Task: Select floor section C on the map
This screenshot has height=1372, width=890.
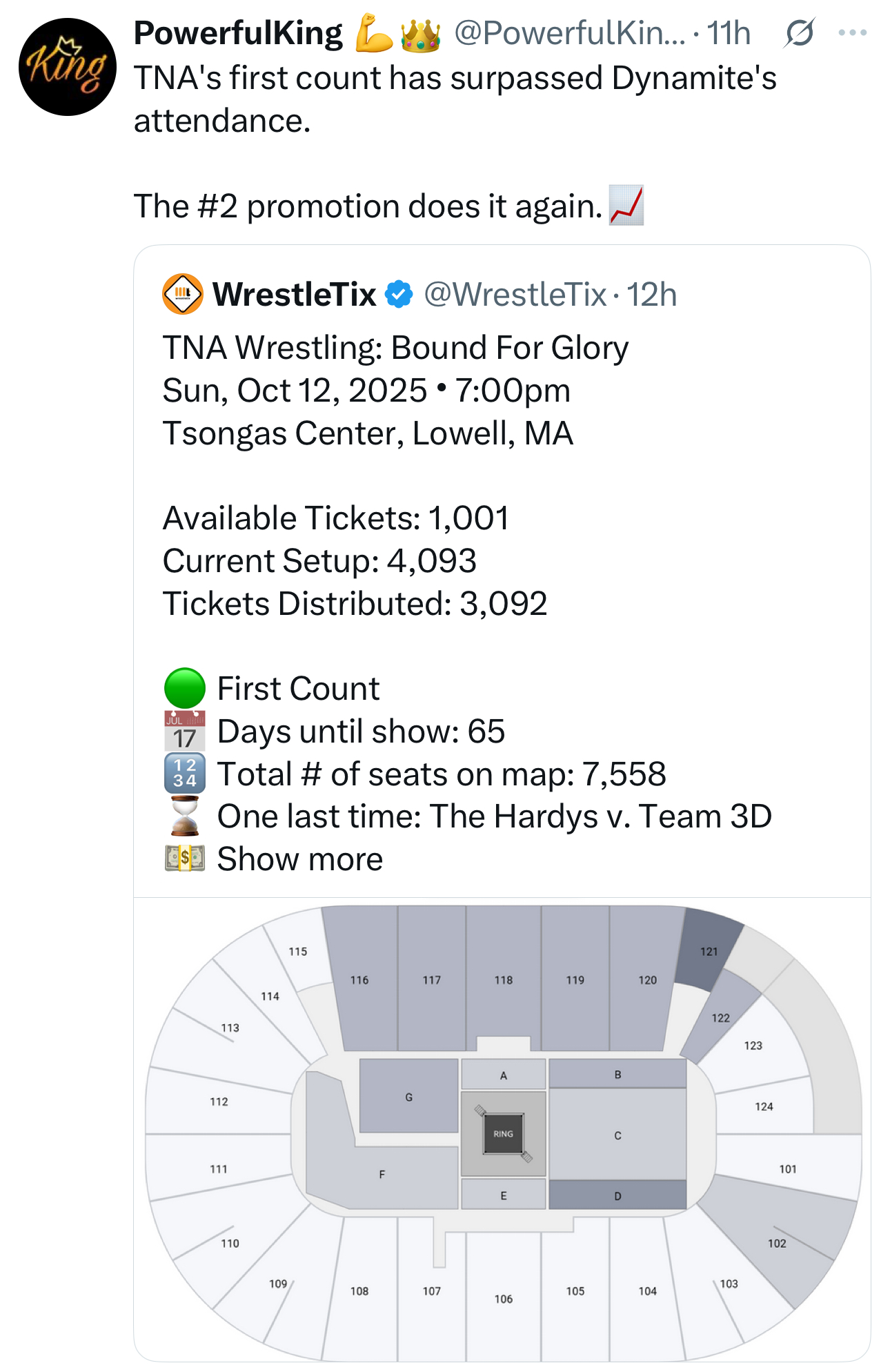Action: click(617, 1134)
